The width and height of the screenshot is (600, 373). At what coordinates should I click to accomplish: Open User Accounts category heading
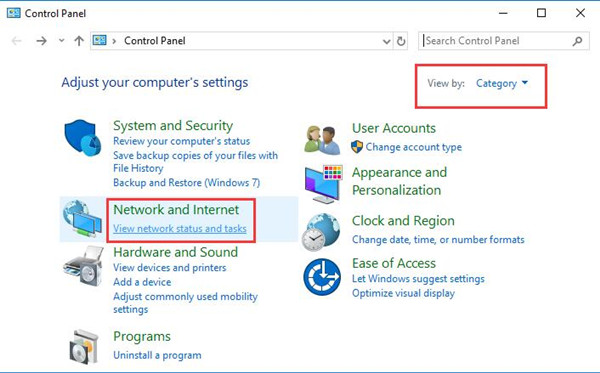(x=394, y=128)
